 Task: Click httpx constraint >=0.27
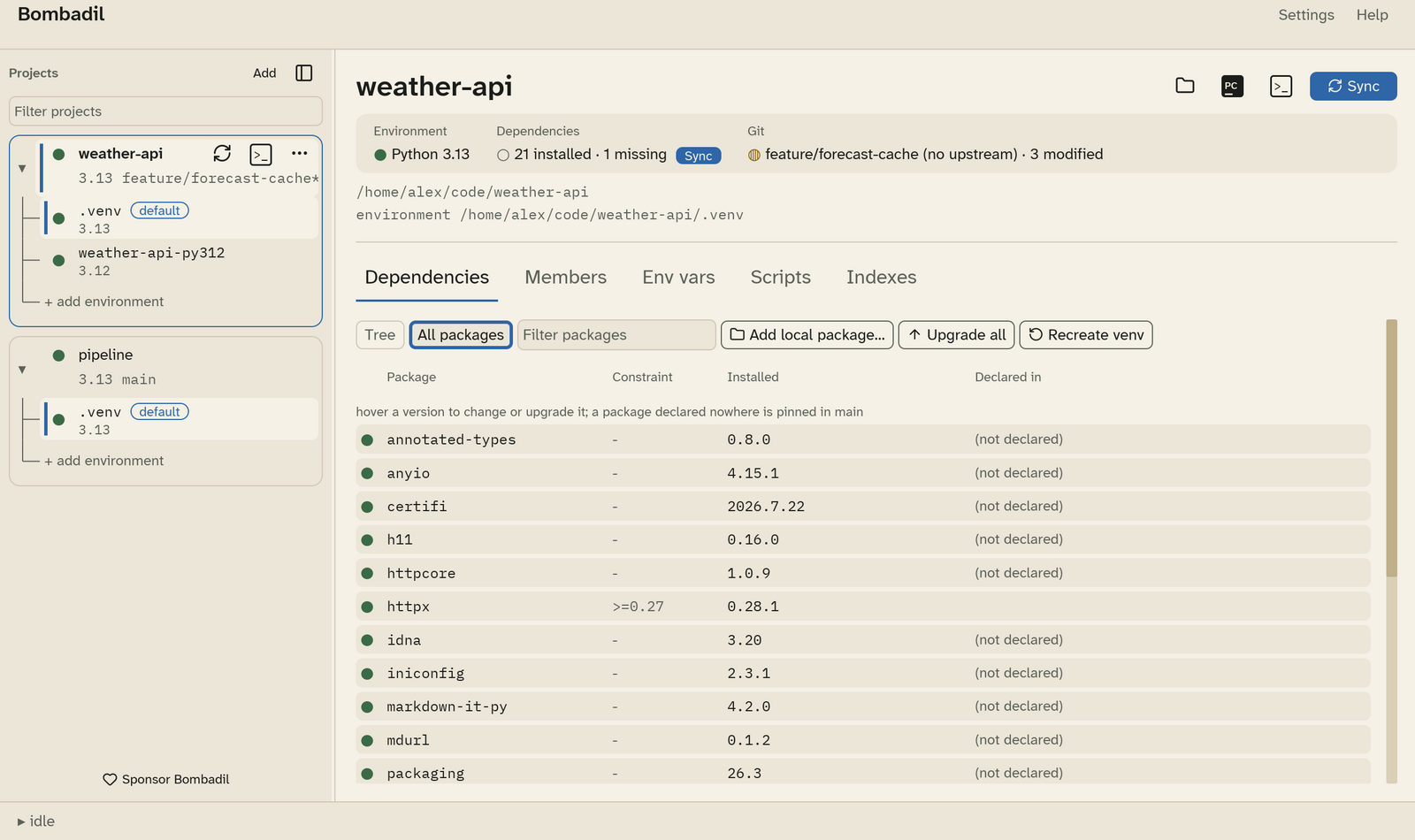point(638,607)
